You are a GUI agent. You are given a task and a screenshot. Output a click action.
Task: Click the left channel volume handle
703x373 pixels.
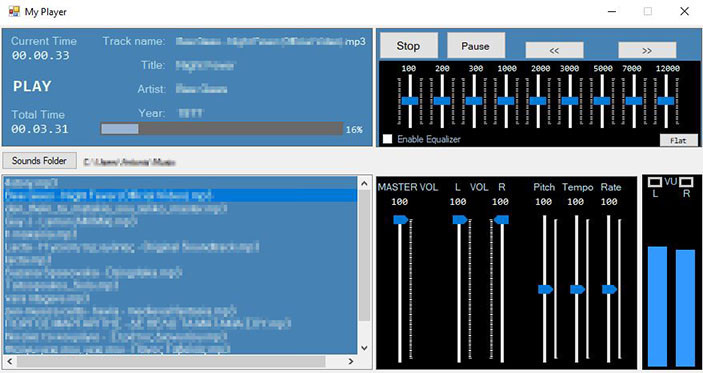(460, 220)
